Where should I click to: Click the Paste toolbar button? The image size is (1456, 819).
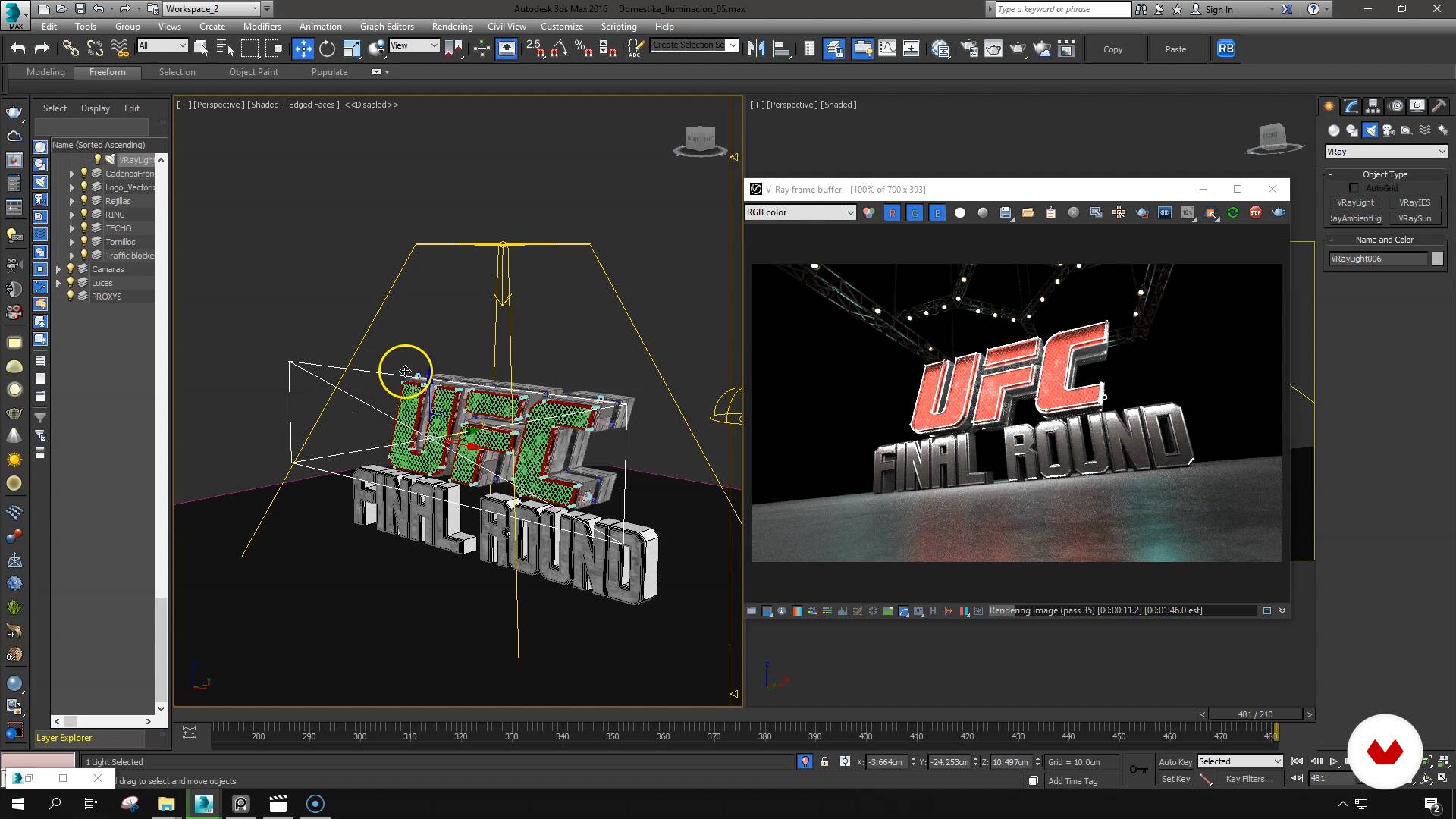click(1175, 49)
